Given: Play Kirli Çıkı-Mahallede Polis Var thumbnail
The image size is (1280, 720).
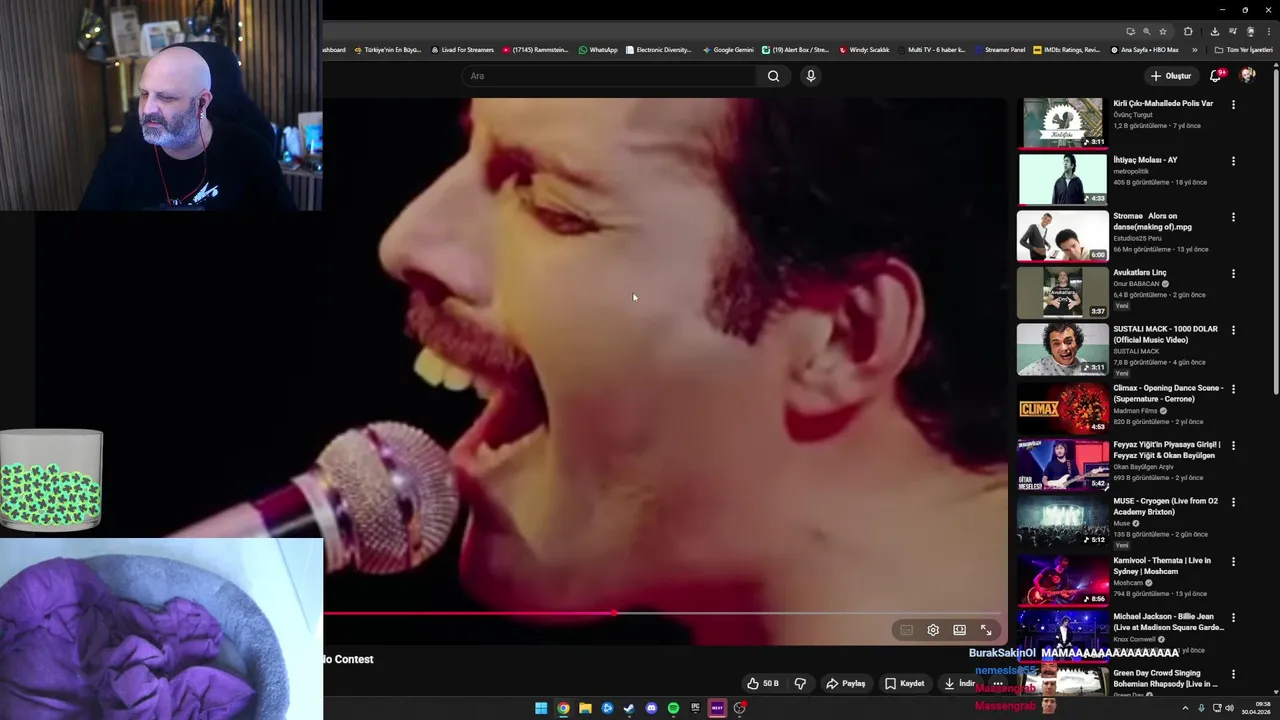Looking at the screenshot, I should (1063, 123).
